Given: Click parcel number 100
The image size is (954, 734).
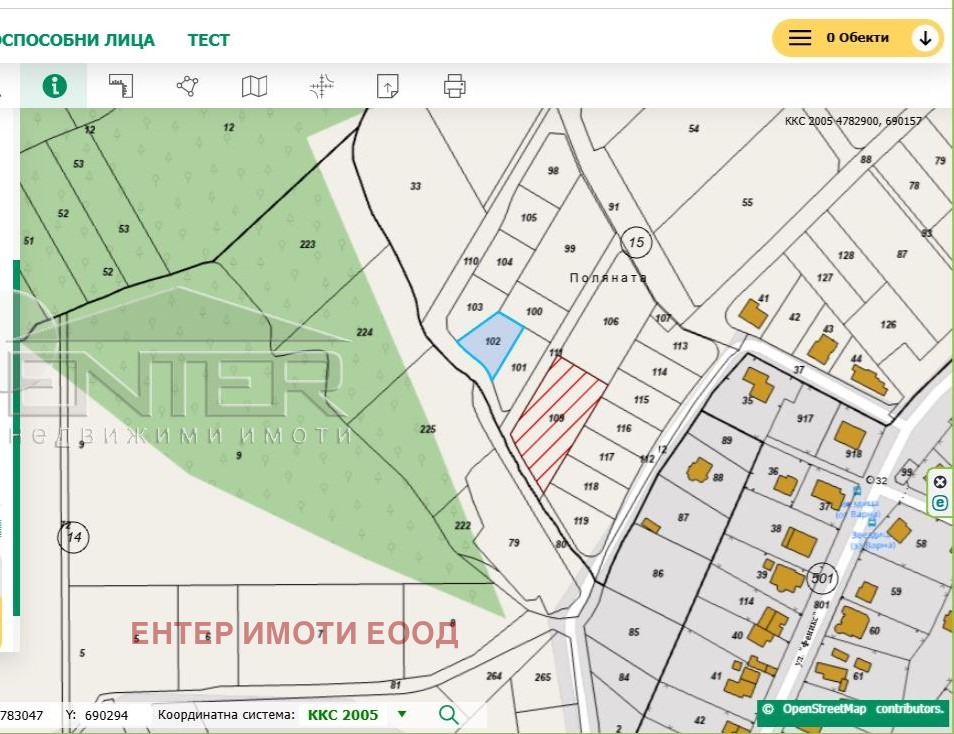Looking at the screenshot, I should [x=534, y=312].
